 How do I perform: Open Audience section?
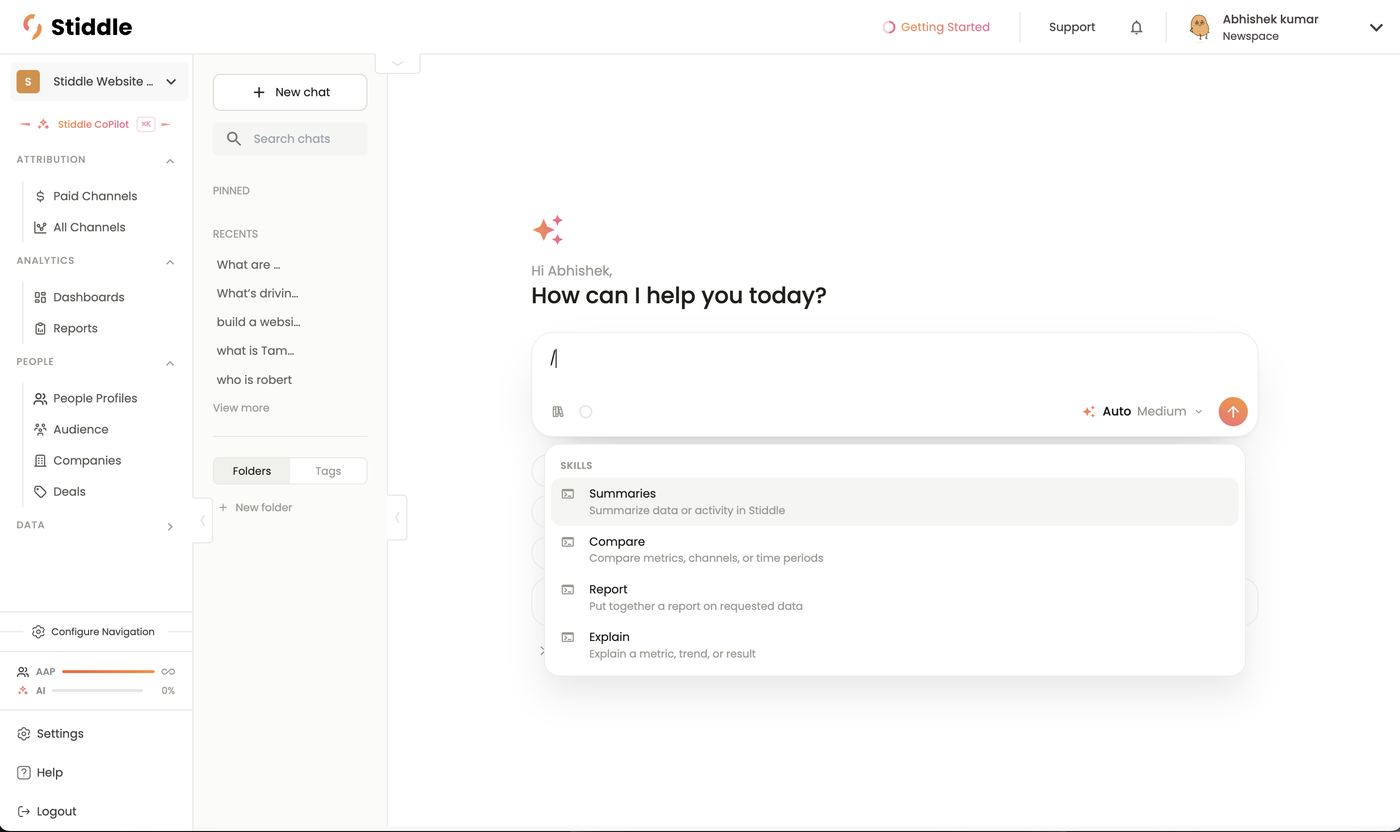[71, 429]
